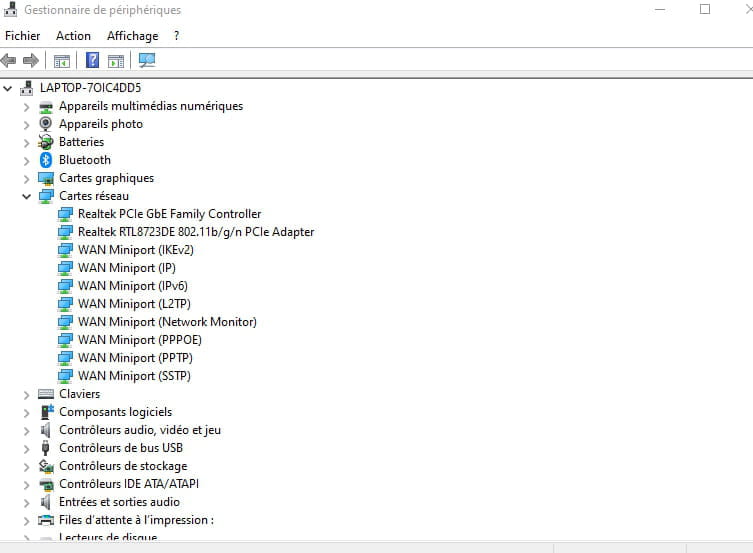Expand the Batteries category
The height and width of the screenshot is (553, 753).
pos(27,143)
